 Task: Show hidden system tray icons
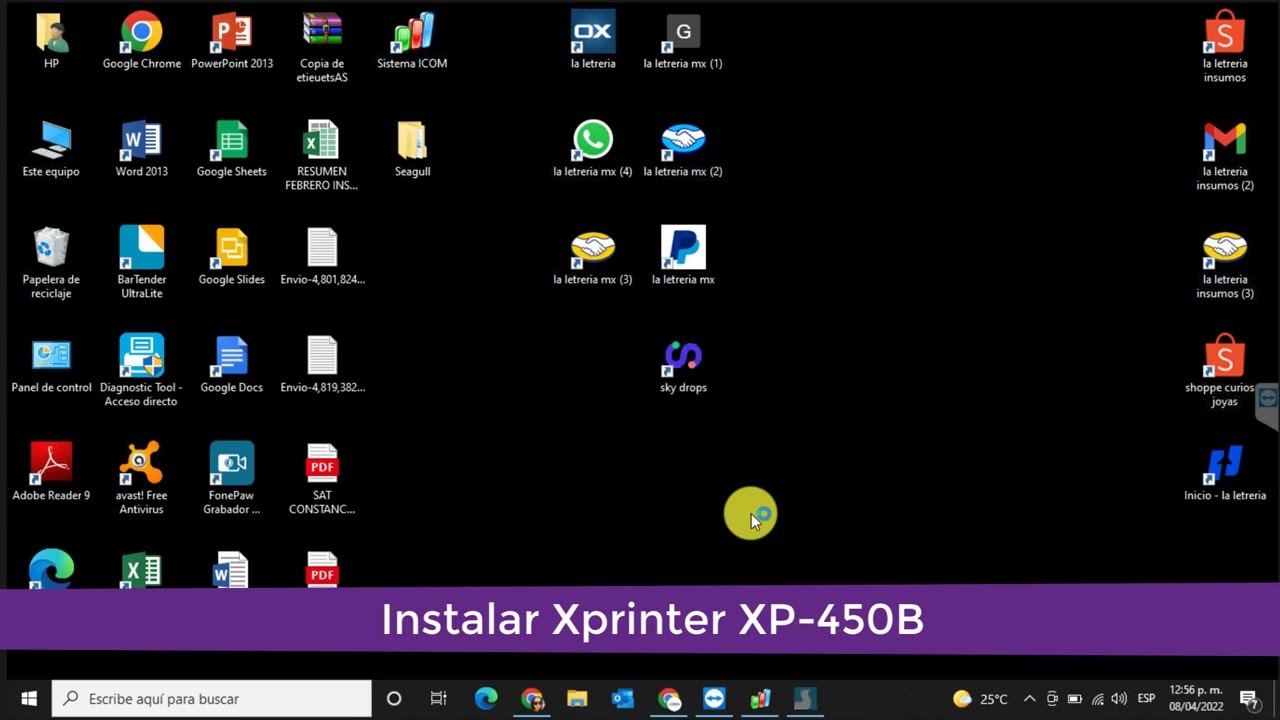pos(1029,699)
